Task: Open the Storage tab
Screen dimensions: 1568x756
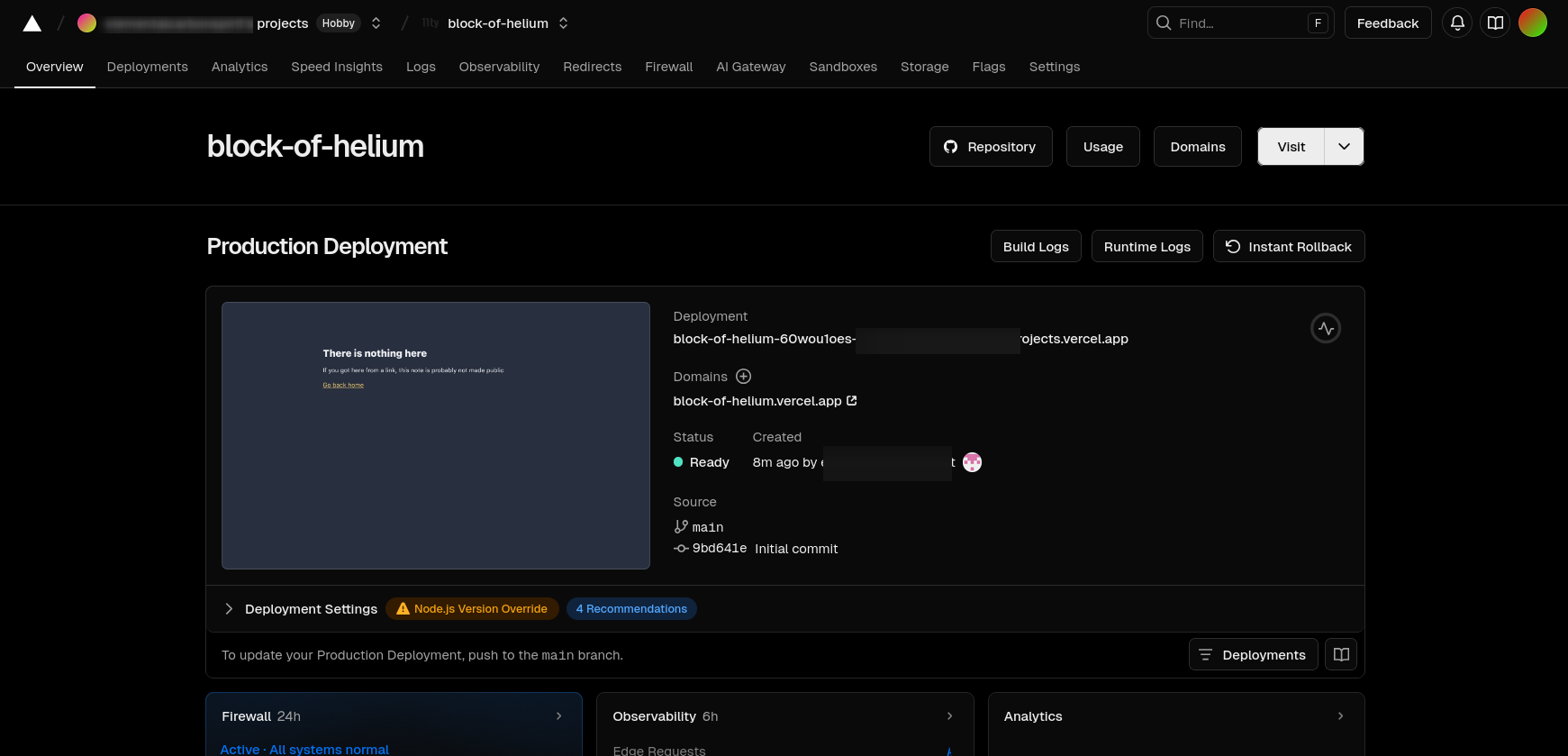Action: click(x=925, y=67)
